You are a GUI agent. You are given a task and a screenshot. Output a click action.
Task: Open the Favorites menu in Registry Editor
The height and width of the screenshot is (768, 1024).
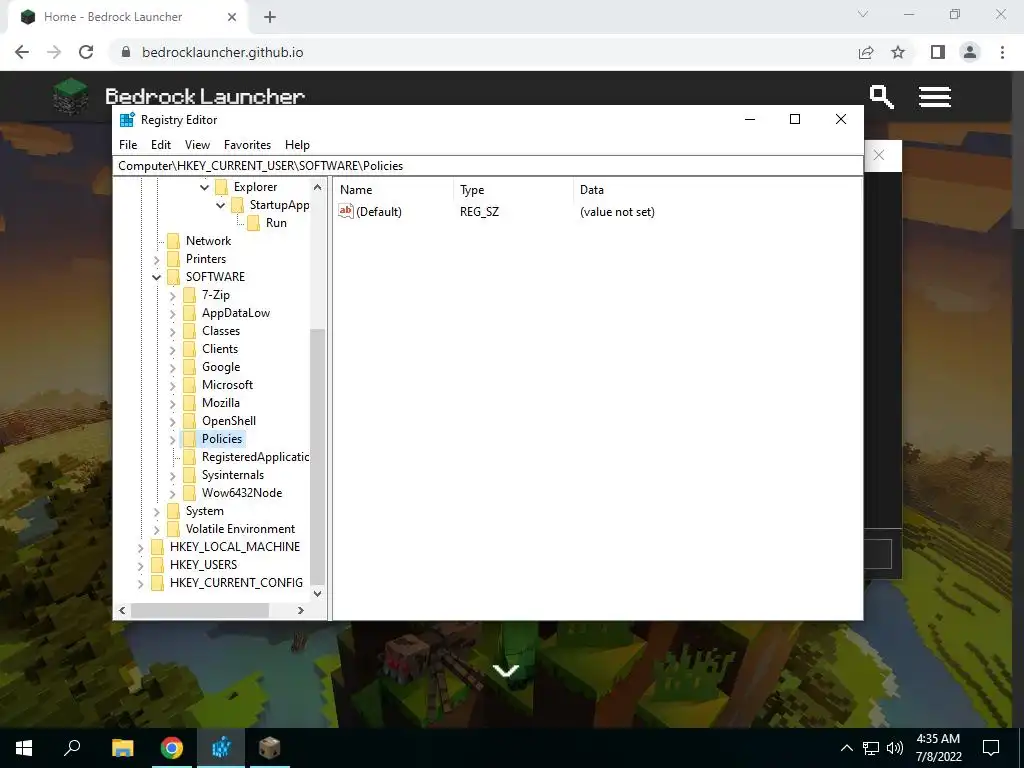pos(247,145)
